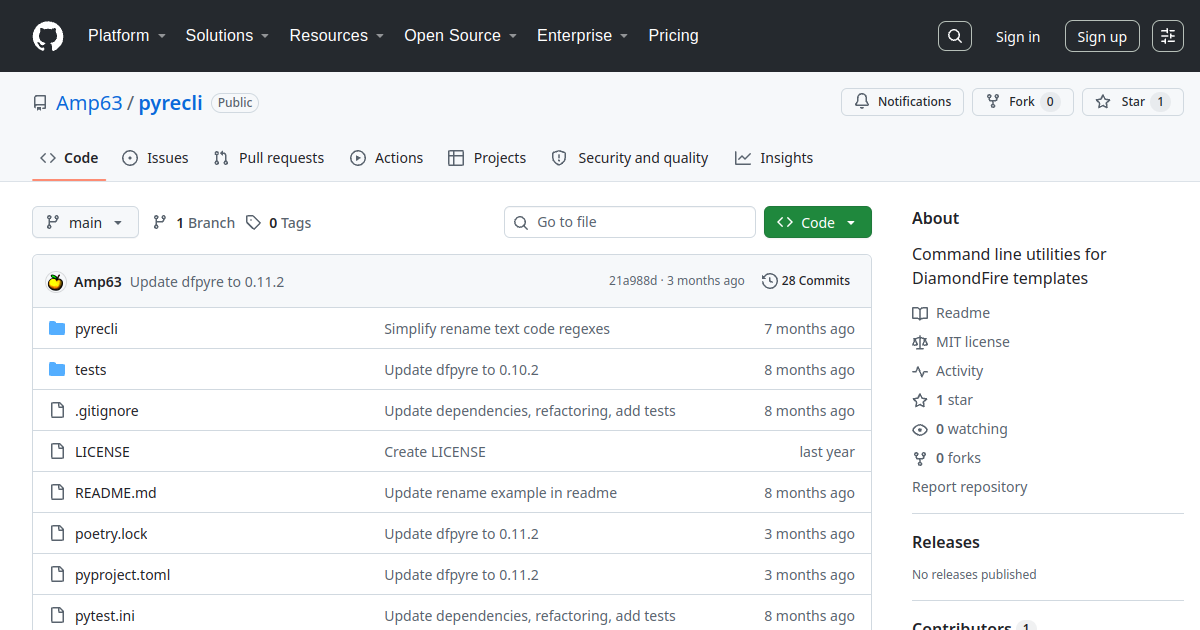Click the fork count badge showing 0
1200x630 pixels.
coord(1050,102)
